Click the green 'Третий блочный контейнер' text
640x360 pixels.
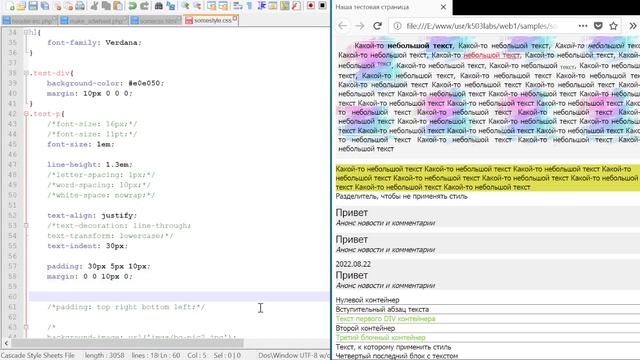coord(380,338)
